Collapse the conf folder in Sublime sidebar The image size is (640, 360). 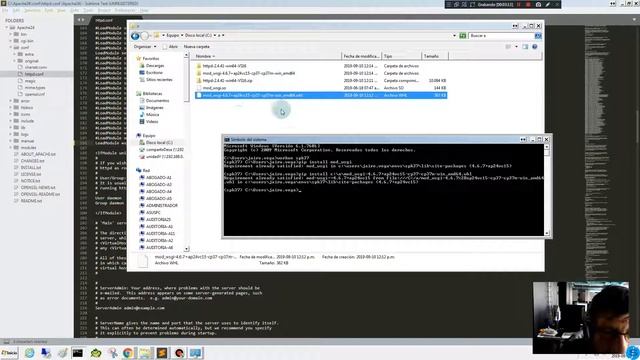click(11, 47)
